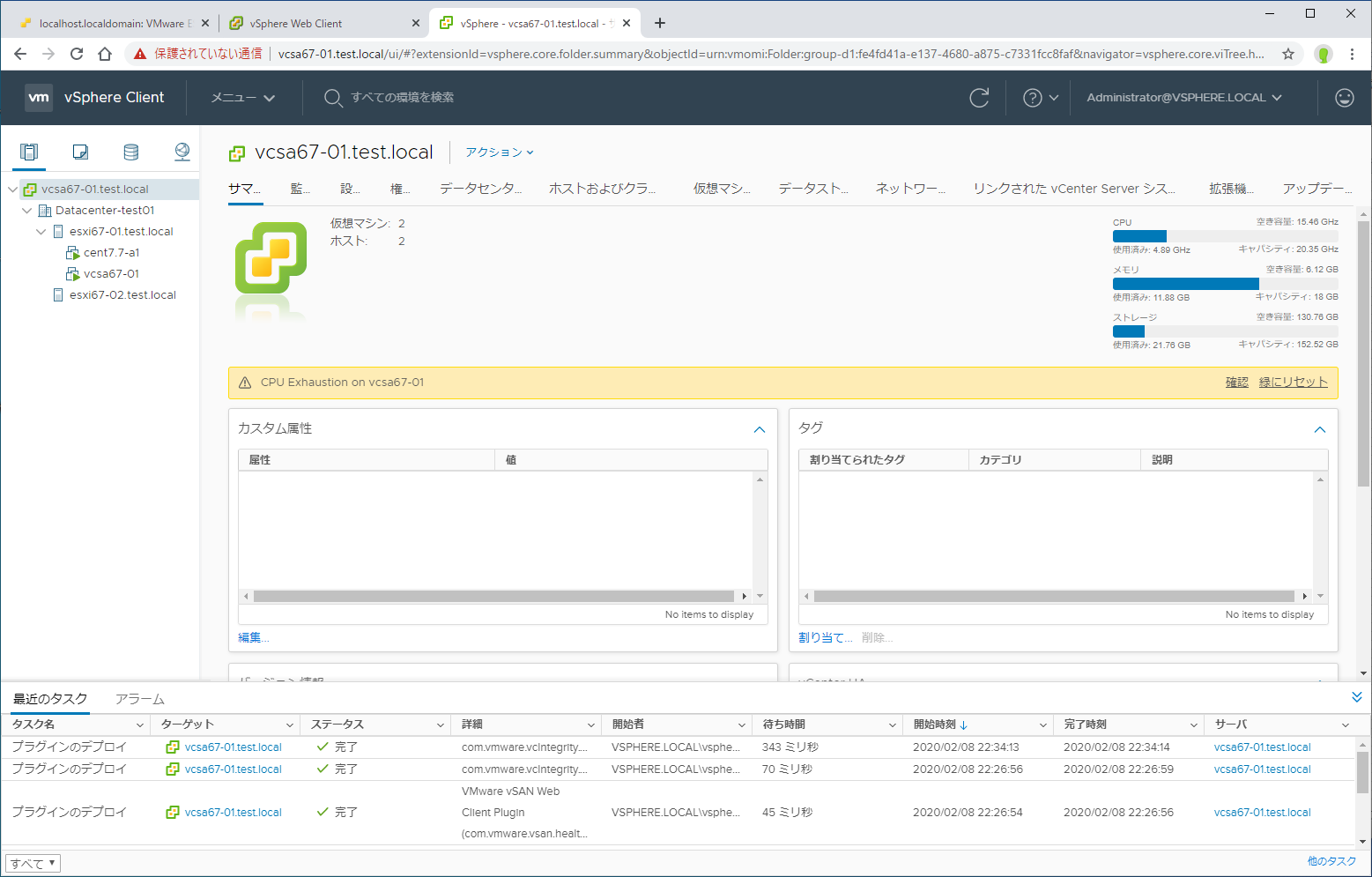Click CPU usage bar
Screen dimensions: 1372x877
point(1225,236)
